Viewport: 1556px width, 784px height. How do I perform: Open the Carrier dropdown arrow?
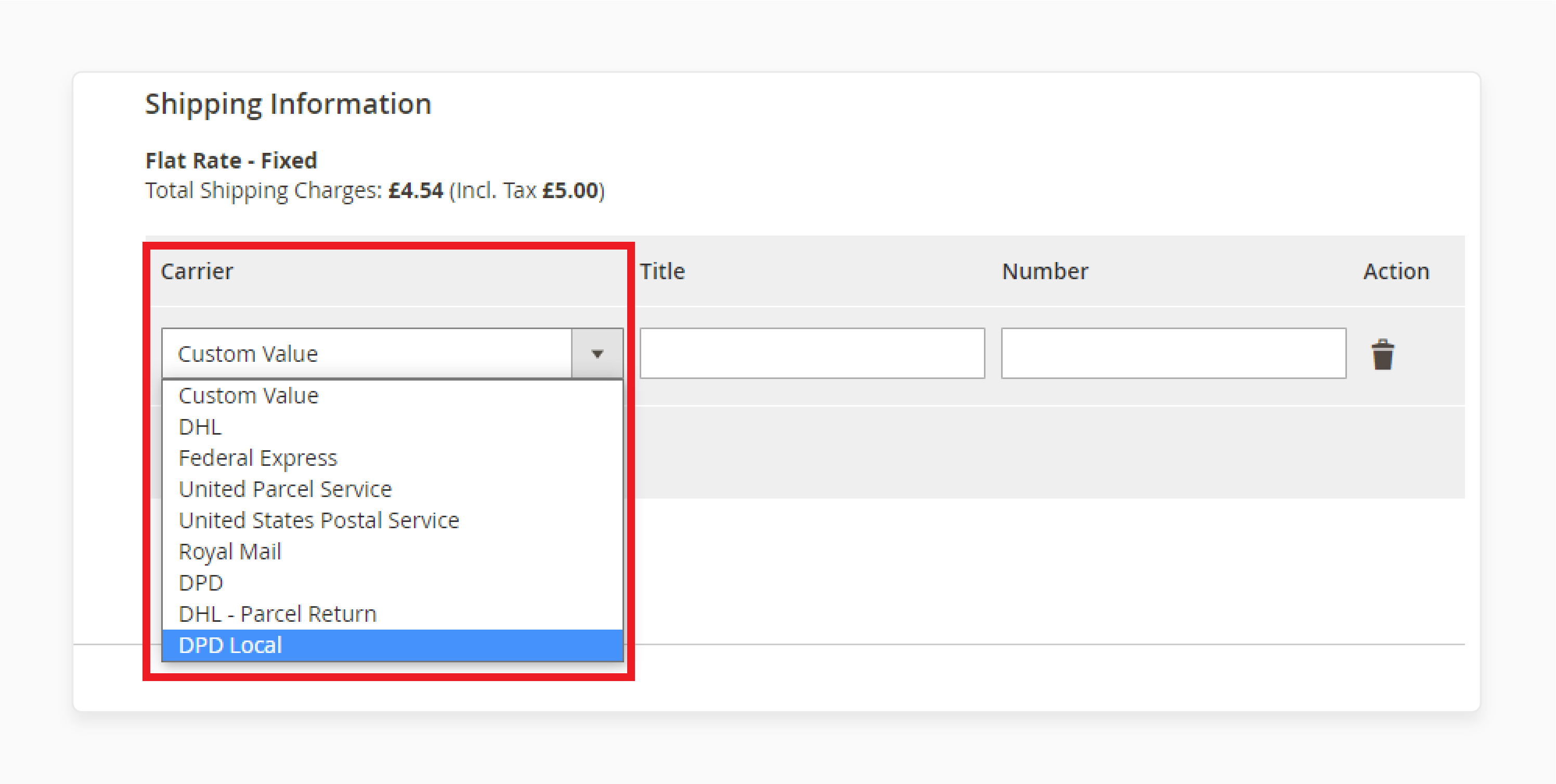pos(597,354)
